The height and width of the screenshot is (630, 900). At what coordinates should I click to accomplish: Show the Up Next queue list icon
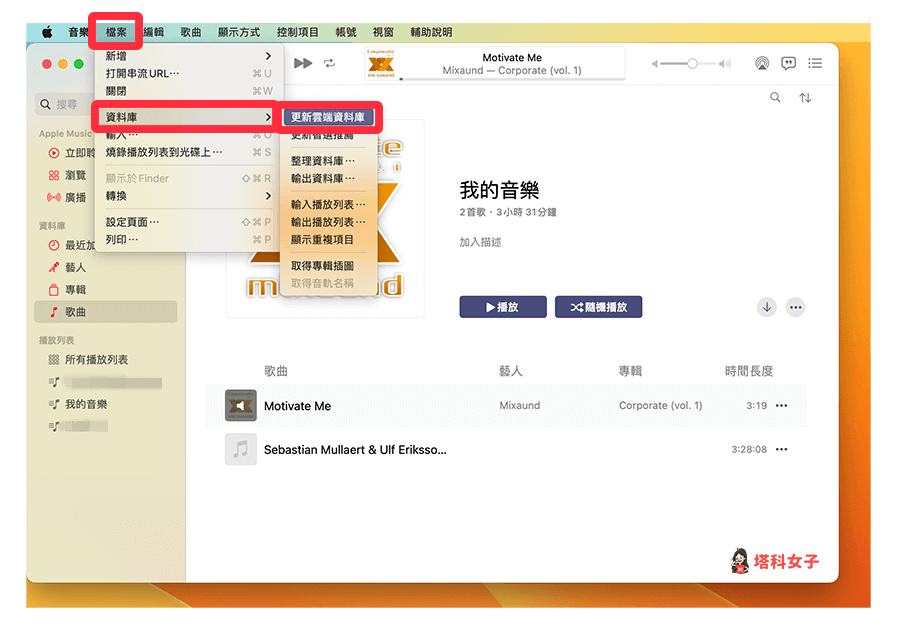tap(815, 63)
